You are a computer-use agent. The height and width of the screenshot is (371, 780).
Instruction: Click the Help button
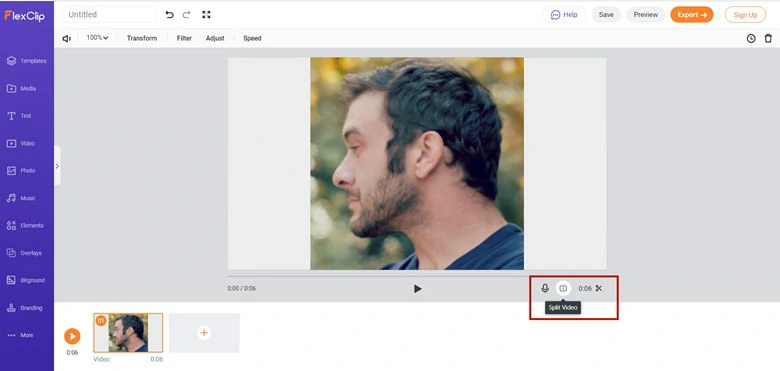(564, 15)
